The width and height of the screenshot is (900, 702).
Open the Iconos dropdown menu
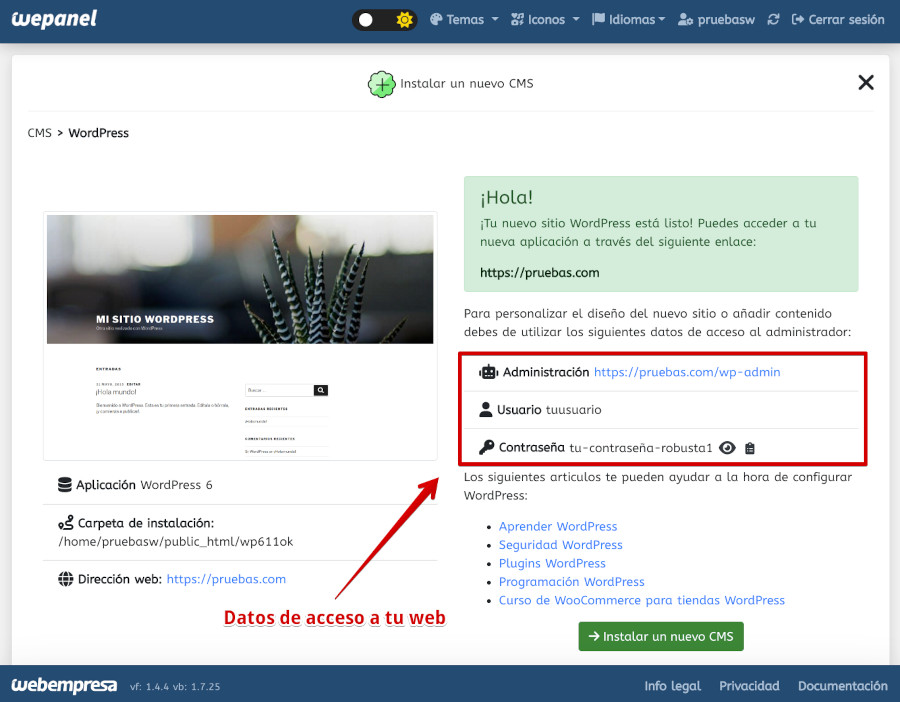545,20
